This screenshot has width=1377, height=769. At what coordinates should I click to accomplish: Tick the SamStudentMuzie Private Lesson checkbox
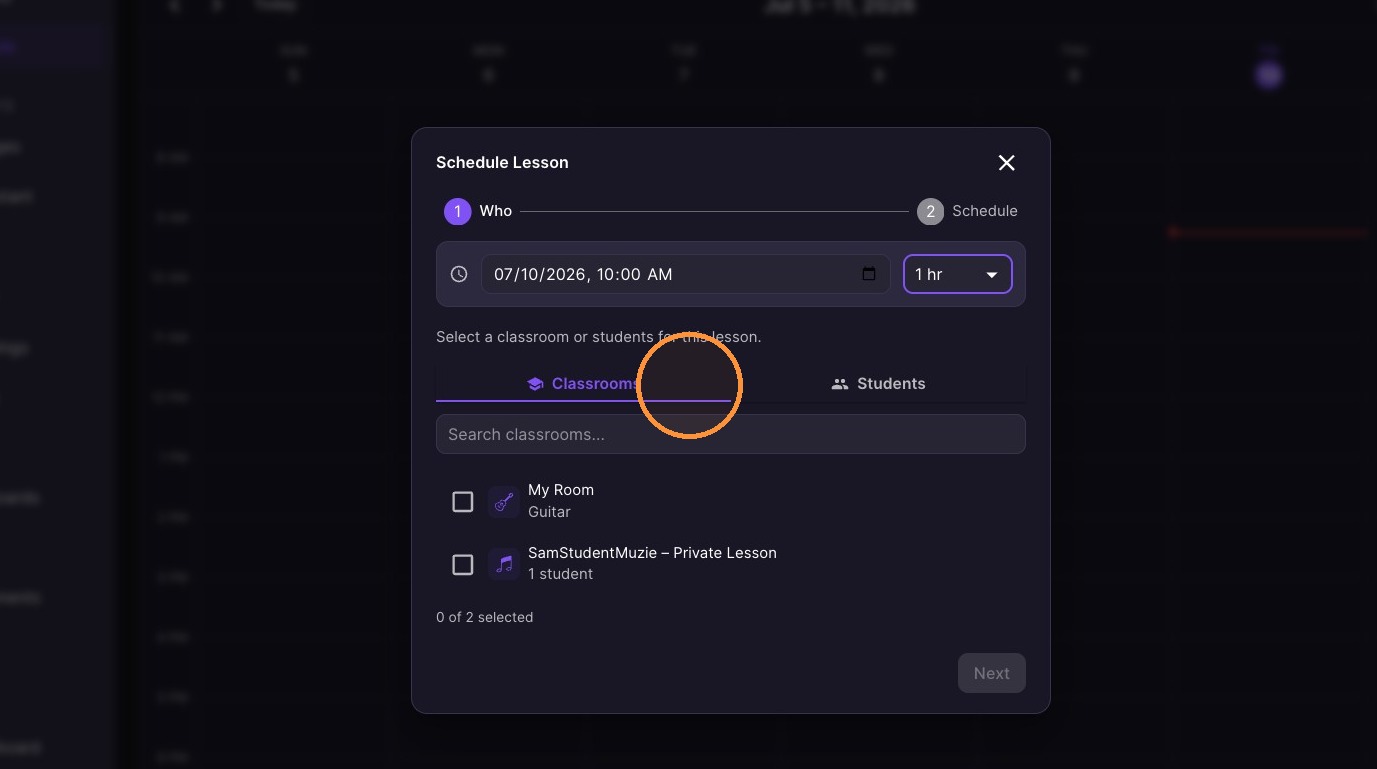[463, 564]
